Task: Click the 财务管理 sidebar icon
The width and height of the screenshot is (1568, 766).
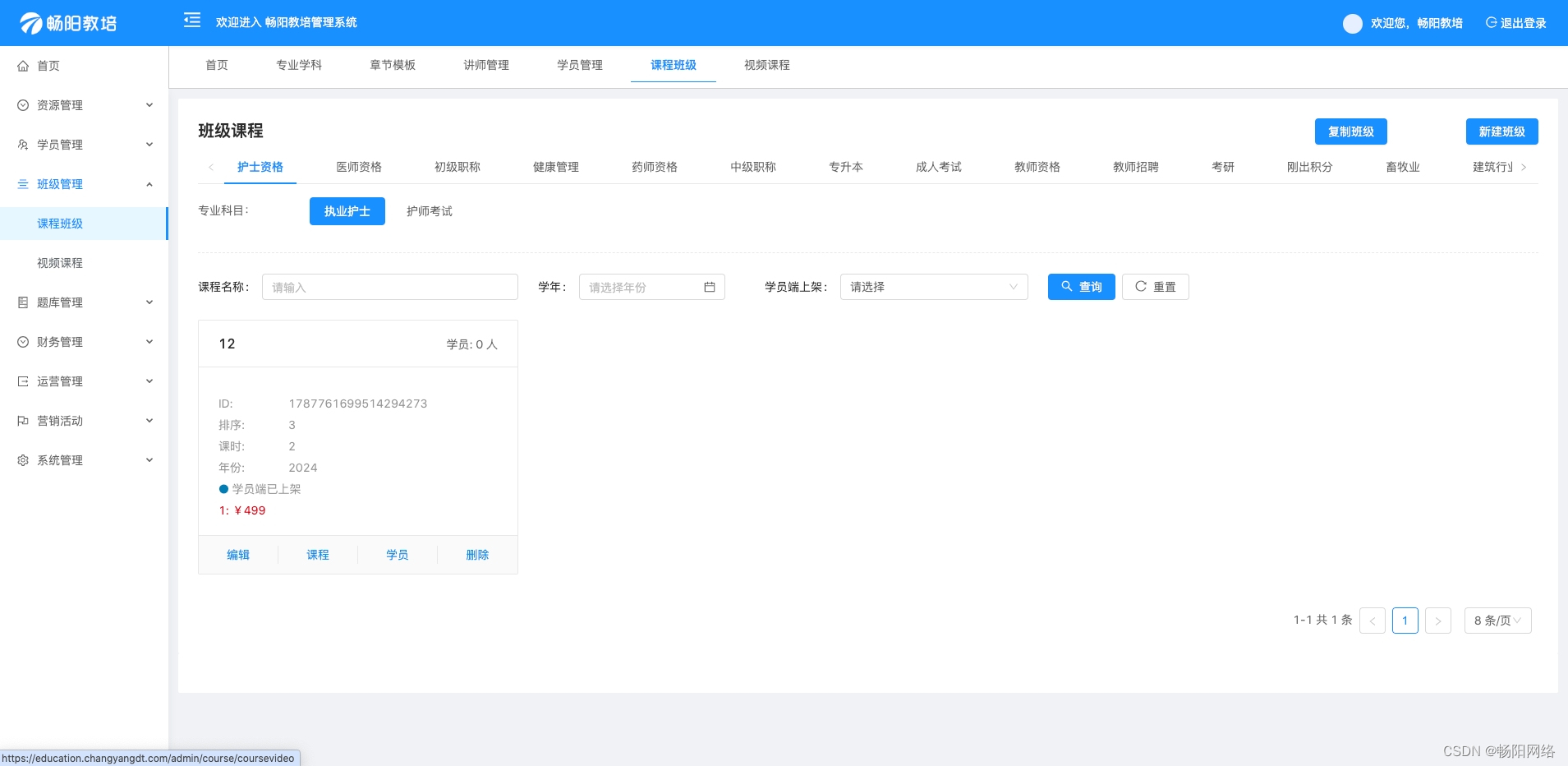Action: pyautogui.click(x=23, y=342)
